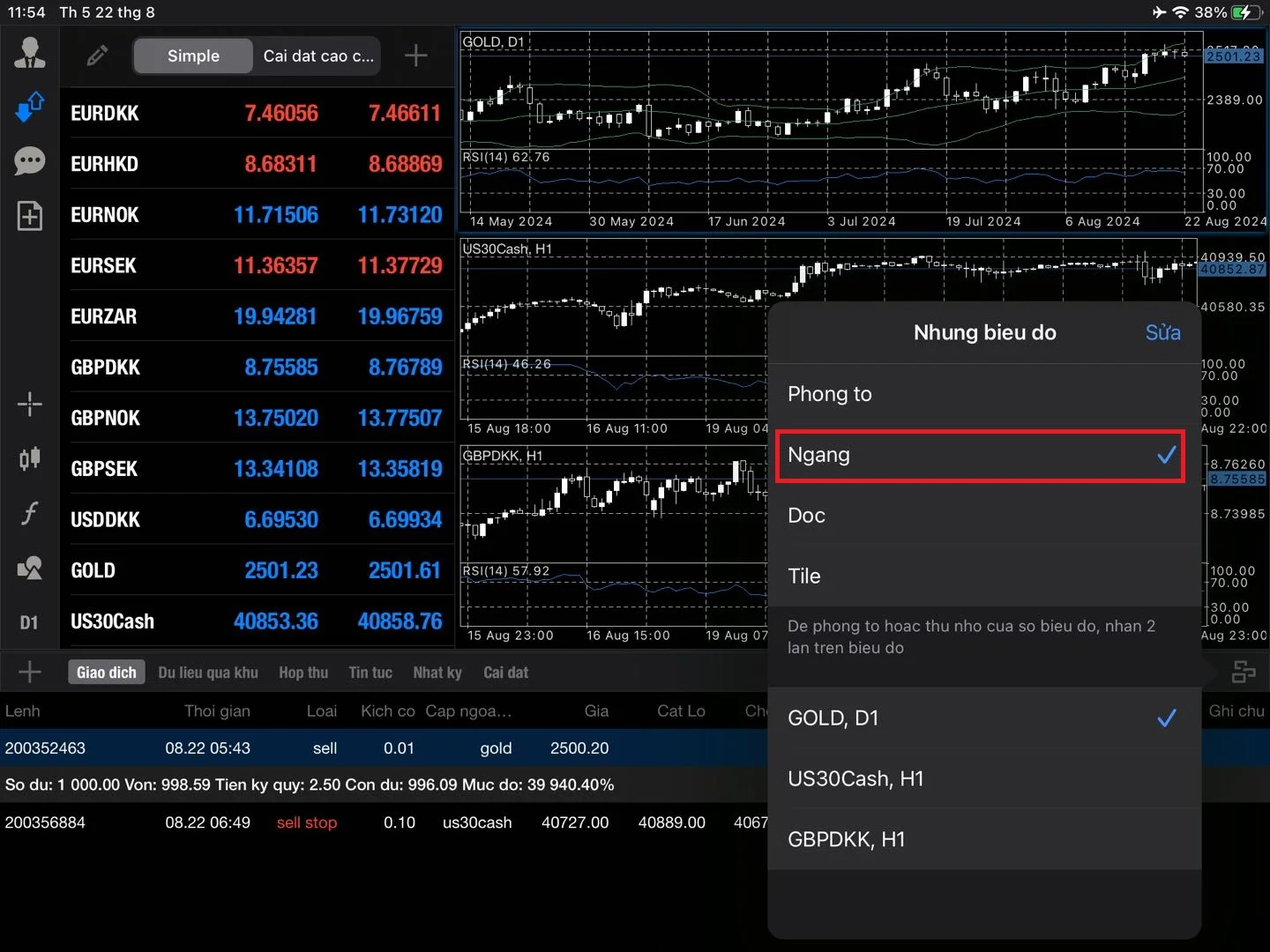Tap the pencil edit icon above quotes
Screen dimensions: 1270x952
(x=97, y=56)
